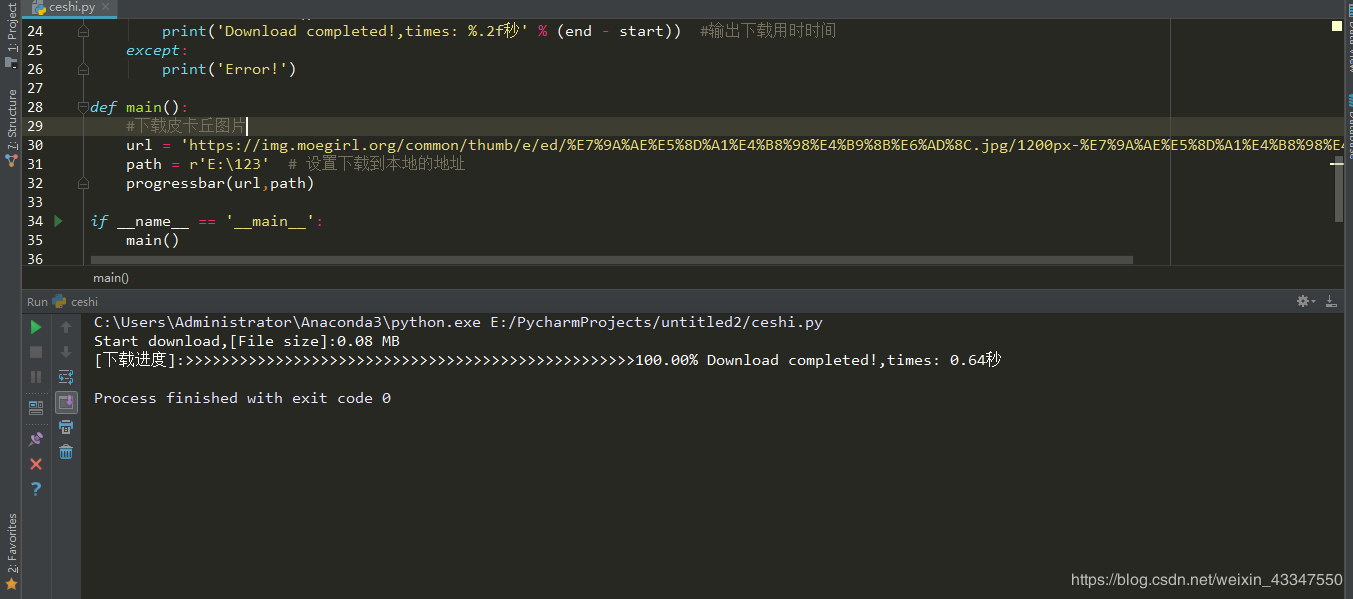This screenshot has height=599, width=1353.
Task: Click the fold marker on line 32
Action: [x=84, y=183]
